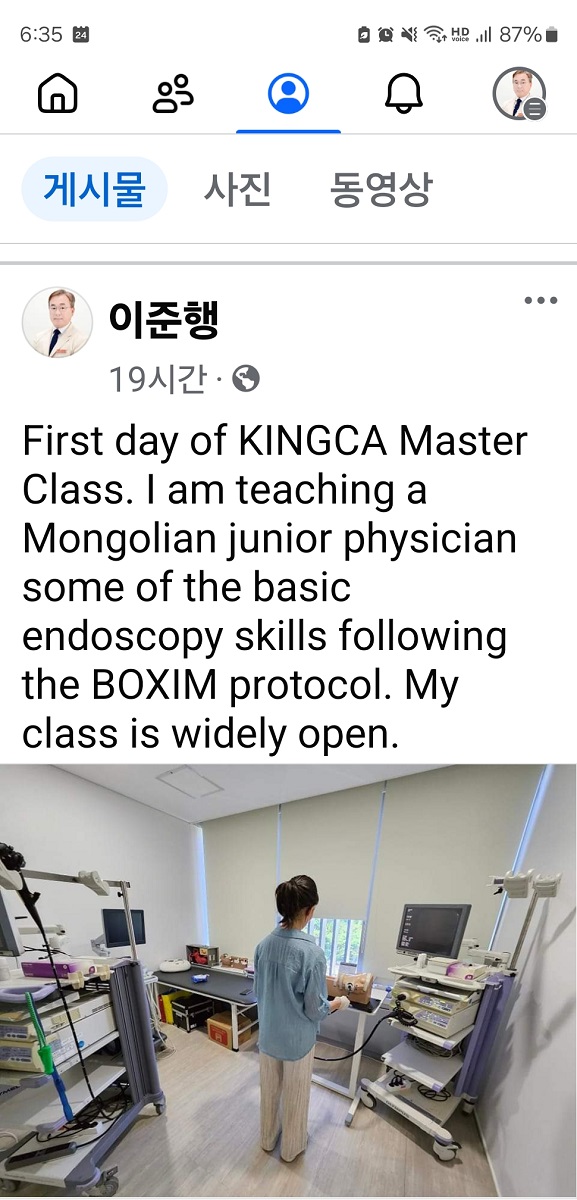Image resolution: width=577 pixels, height=1200 pixels.
Task: Open the menu via profile avatar icon
Action: (519, 94)
